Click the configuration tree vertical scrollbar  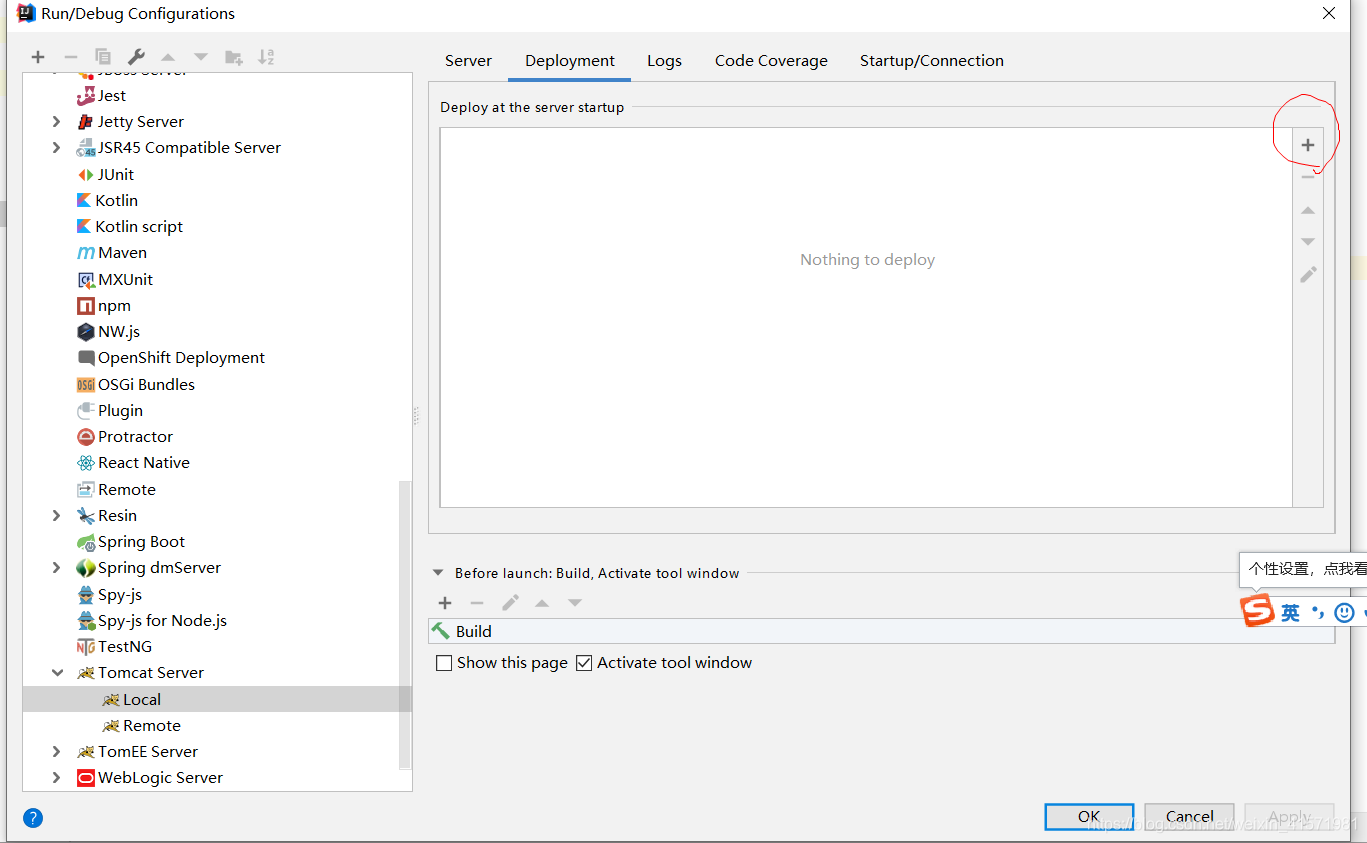(x=405, y=625)
